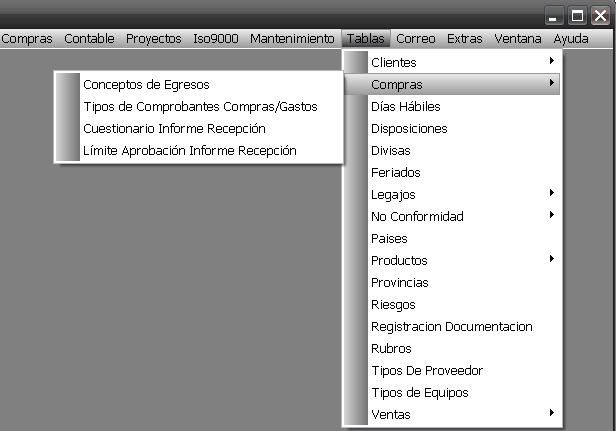
Task: Open the Mantenimiento menu
Action: 291,39
